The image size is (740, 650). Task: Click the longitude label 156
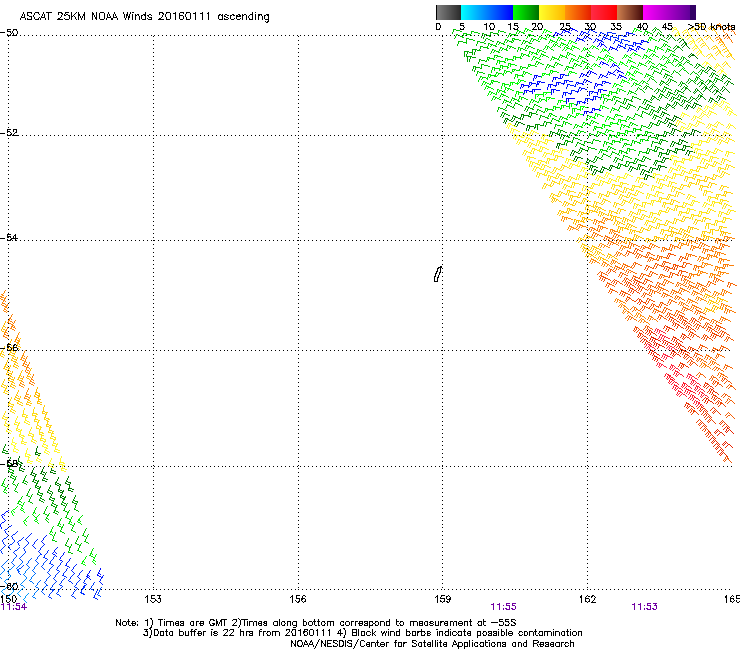click(x=298, y=599)
